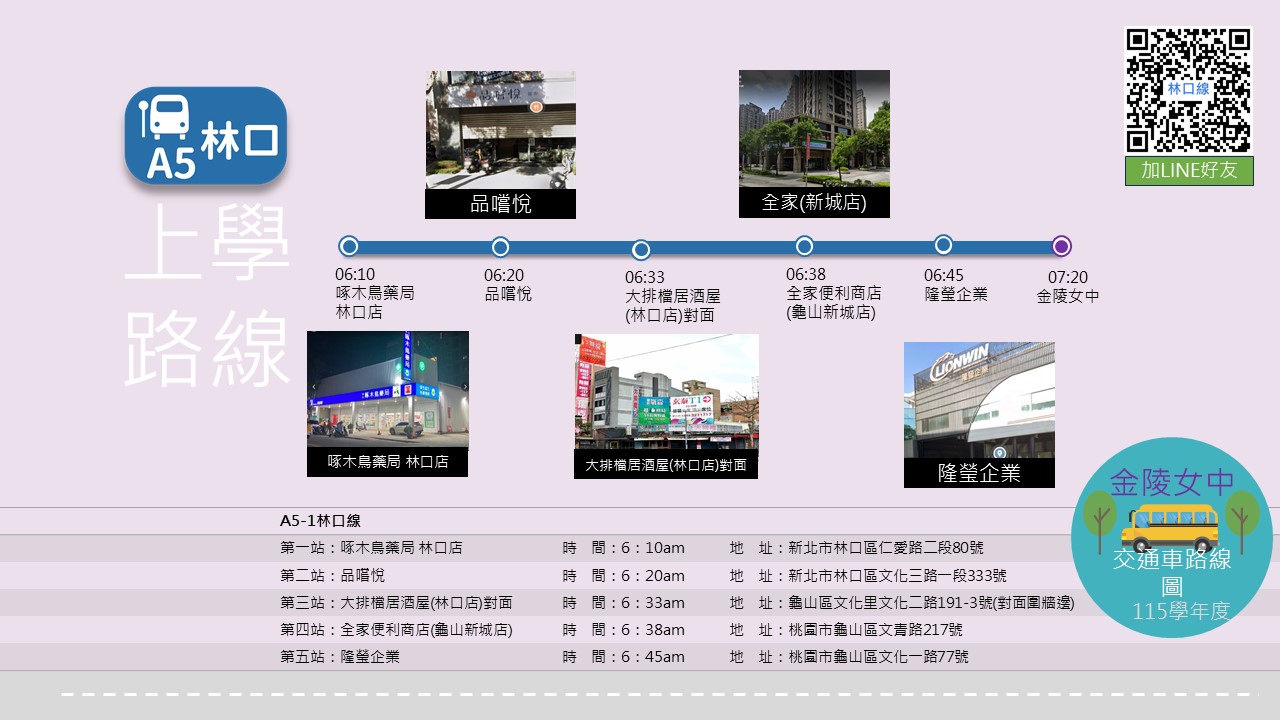This screenshot has width=1280, height=720.
Task: Click the A5 林口 bus route badge
Action: tap(206, 136)
